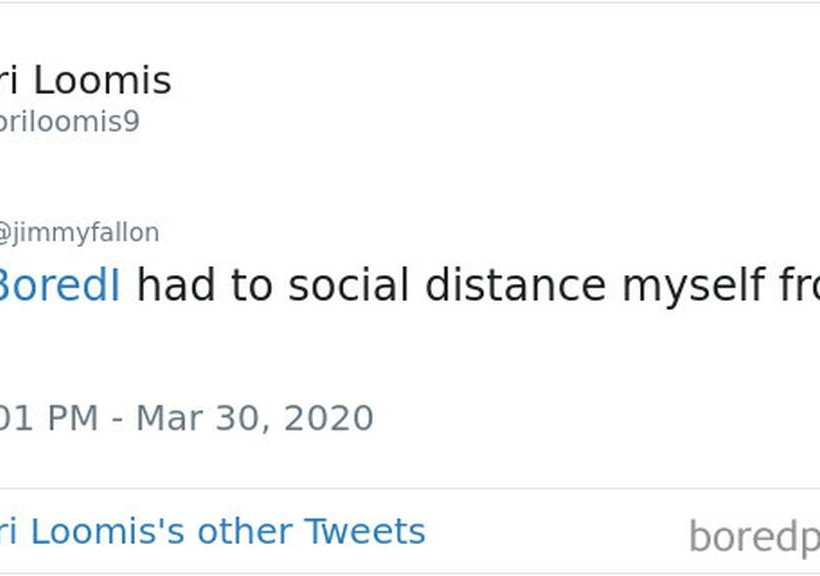Image resolution: width=820 pixels, height=576 pixels.
Task: Click the boredp watermark text
Action: pos(752,538)
